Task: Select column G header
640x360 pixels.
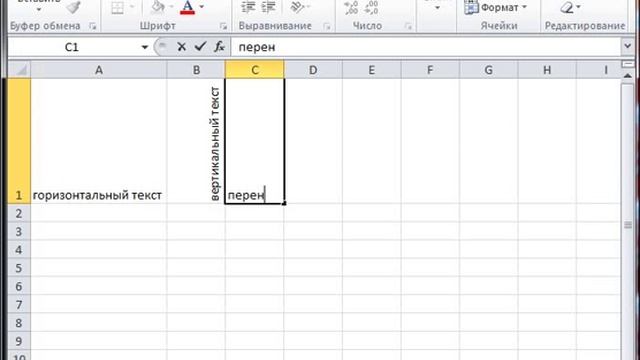Action: [489, 70]
